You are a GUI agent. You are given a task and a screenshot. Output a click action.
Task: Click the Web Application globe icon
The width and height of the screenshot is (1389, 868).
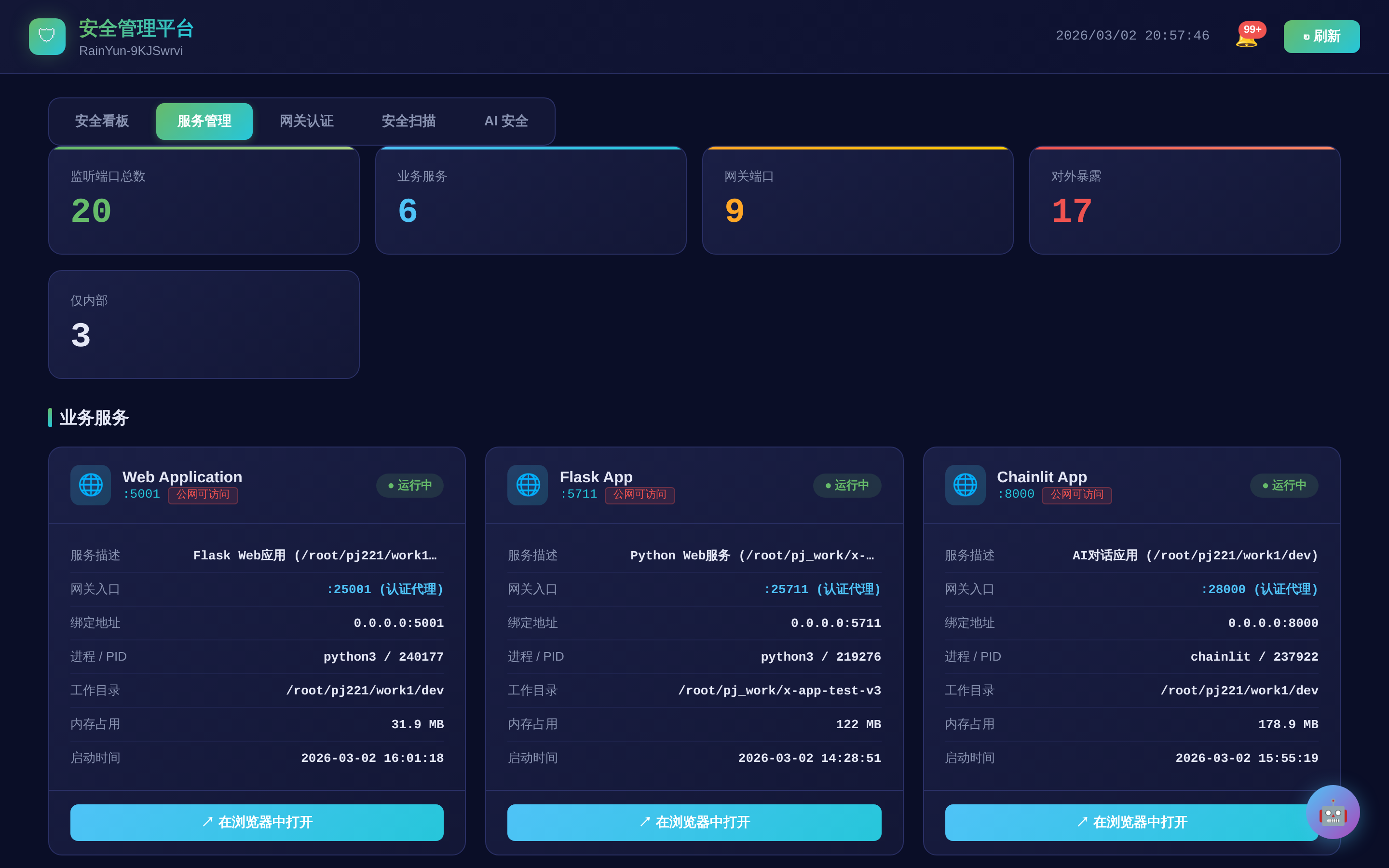coord(91,485)
